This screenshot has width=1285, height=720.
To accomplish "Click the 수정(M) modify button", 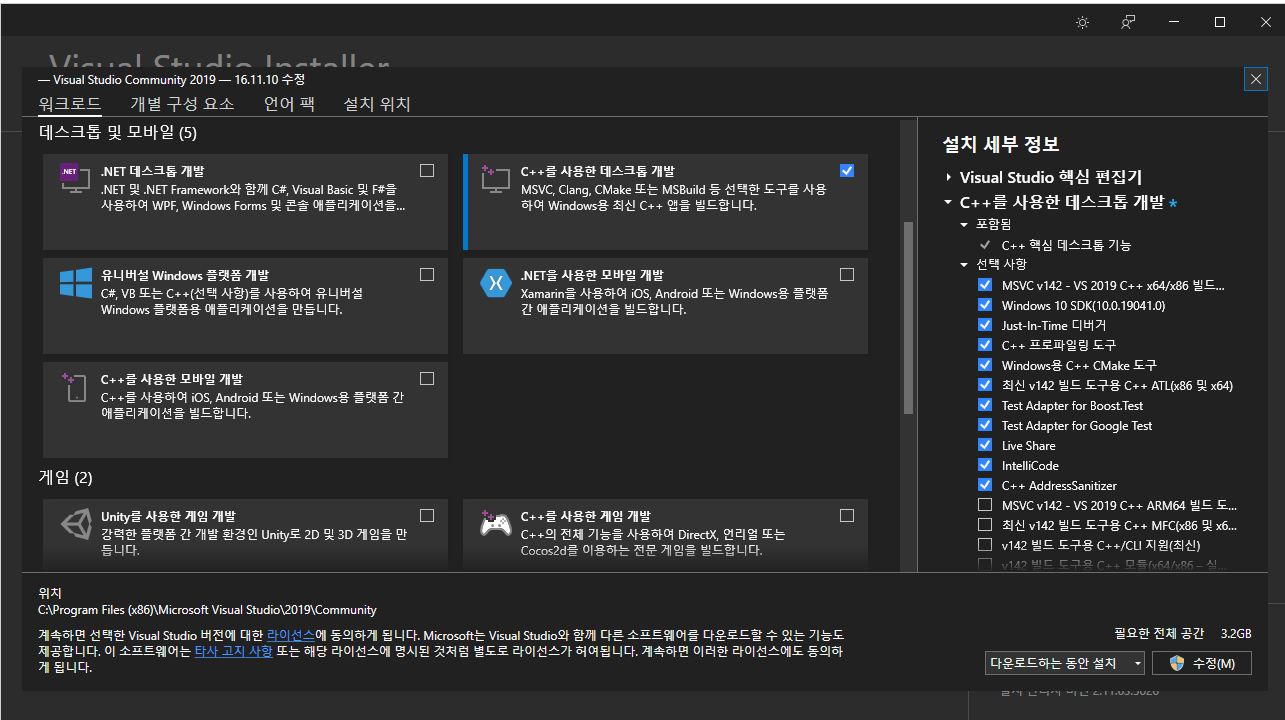I will pyautogui.click(x=1202, y=663).
